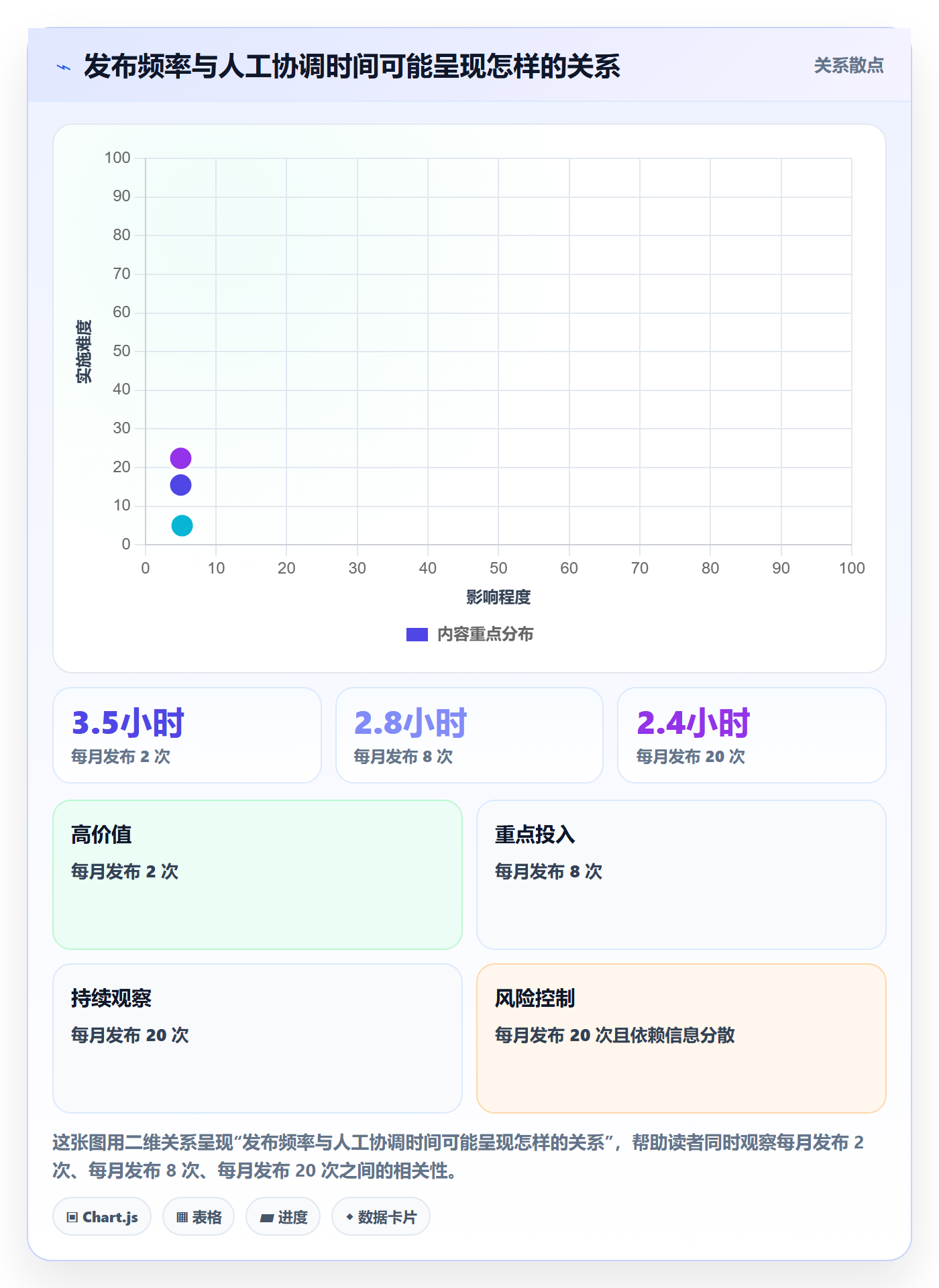This screenshot has width=939, height=1288.
Task: Select the 2.8小时 stat value
Action: click(x=410, y=723)
